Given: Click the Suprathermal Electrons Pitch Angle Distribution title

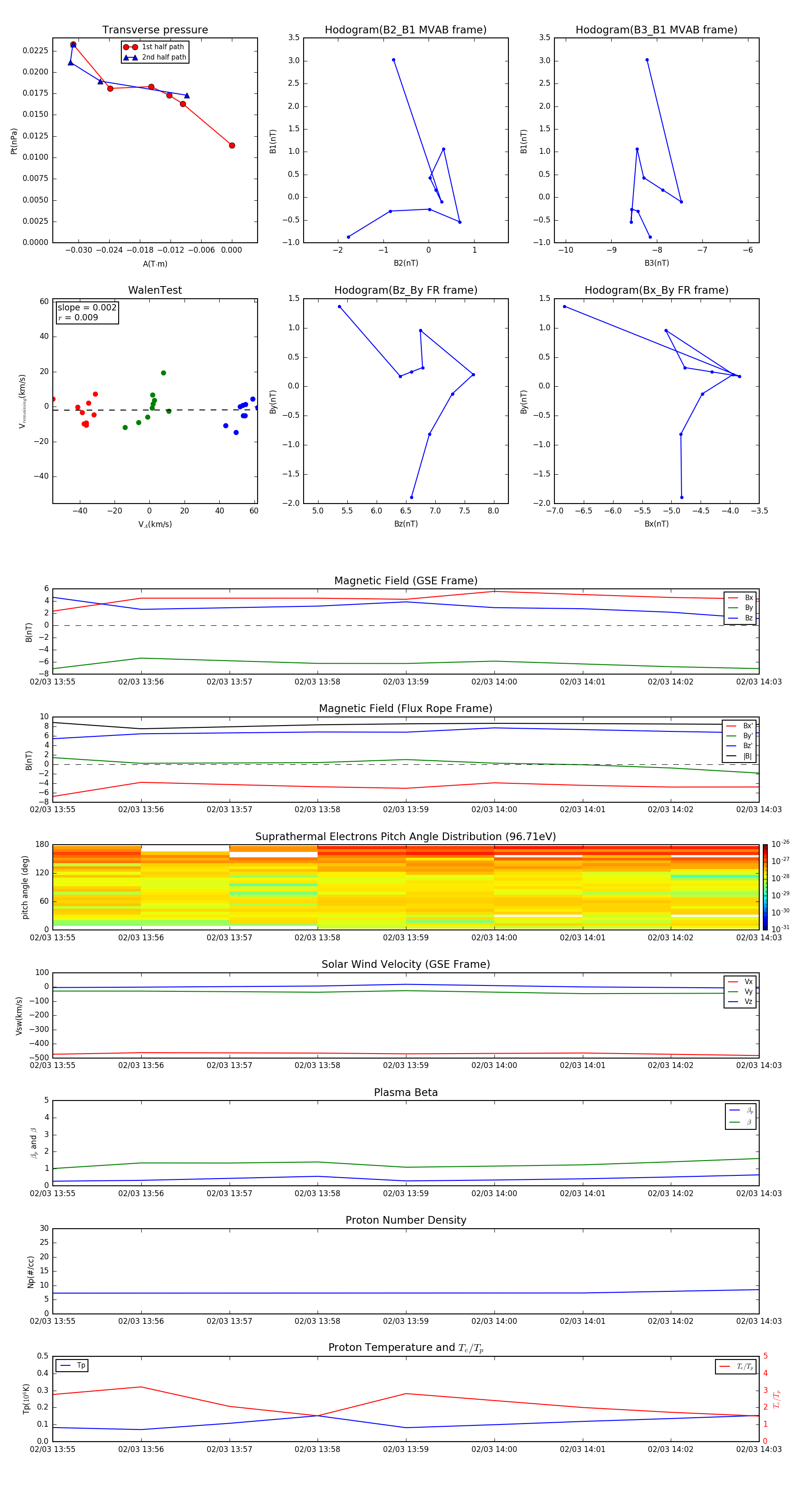Looking at the screenshot, I should pyautogui.click(x=406, y=837).
